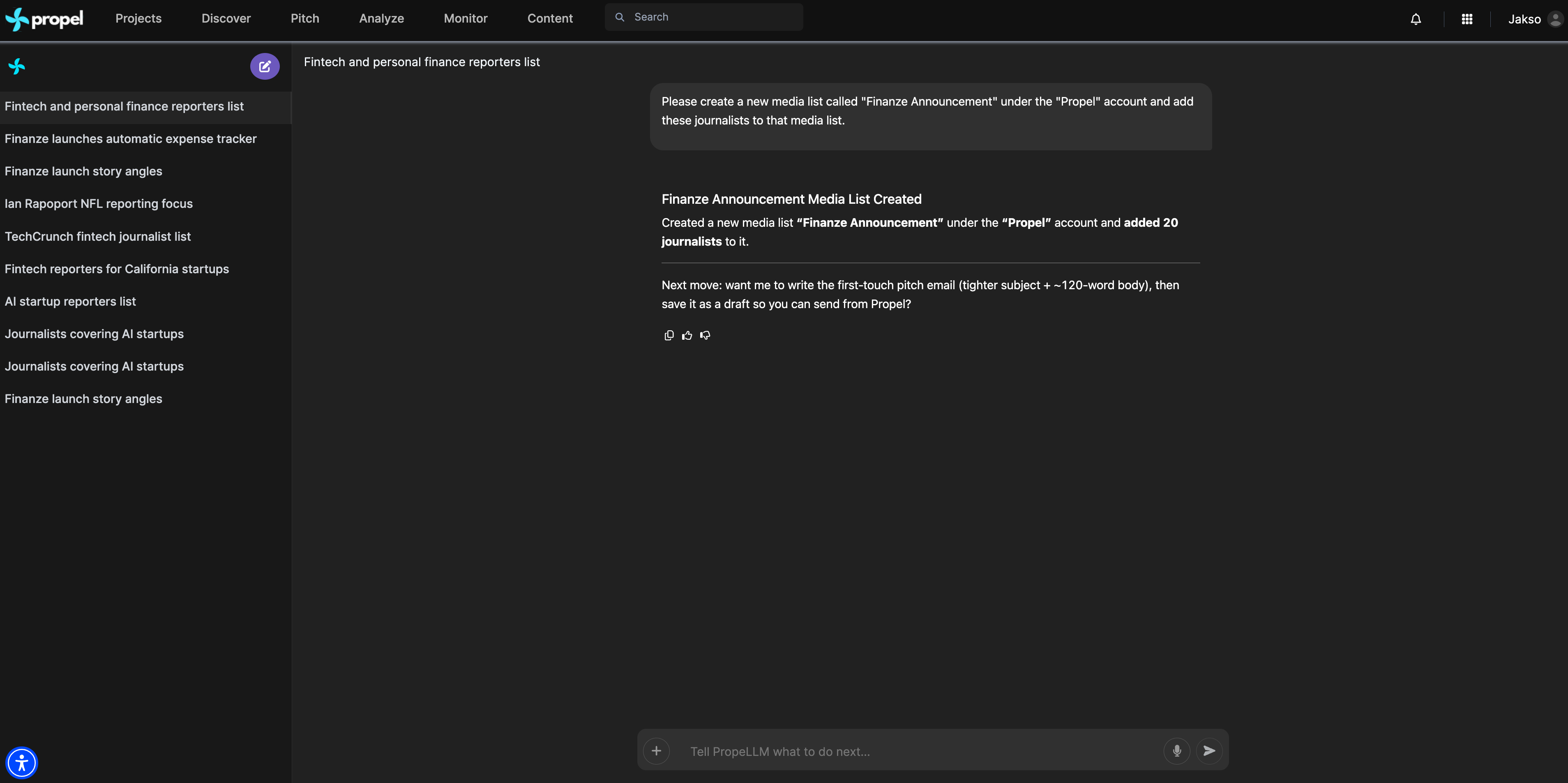Open TechCrunch fintech journalist list chat
The height and width of the screenshot is (783, 1568).
(97, 236)
